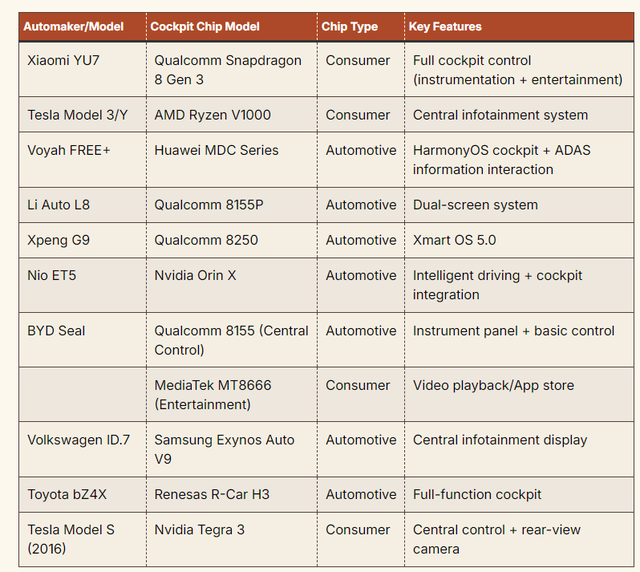Click the Voyah FREE+ row label
Image resolution: width=640 pixels, height=572 pixels.
pyautogui.click(x=69, y=150)
